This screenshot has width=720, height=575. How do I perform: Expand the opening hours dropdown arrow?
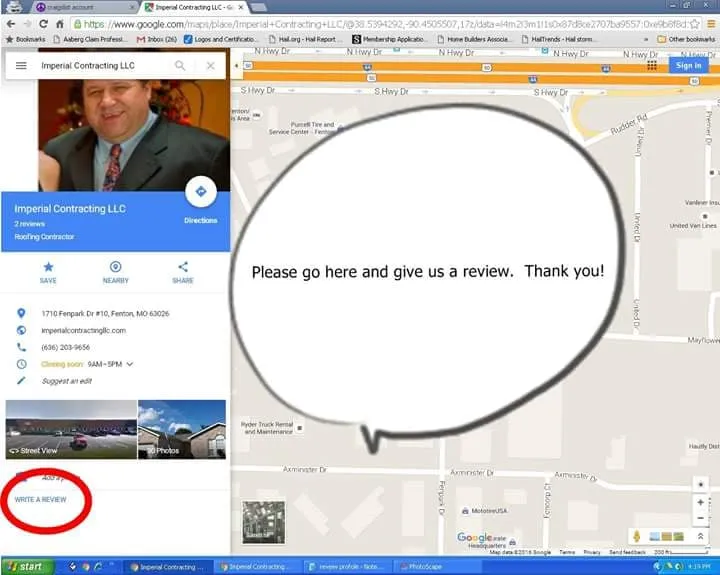(130, 364)
